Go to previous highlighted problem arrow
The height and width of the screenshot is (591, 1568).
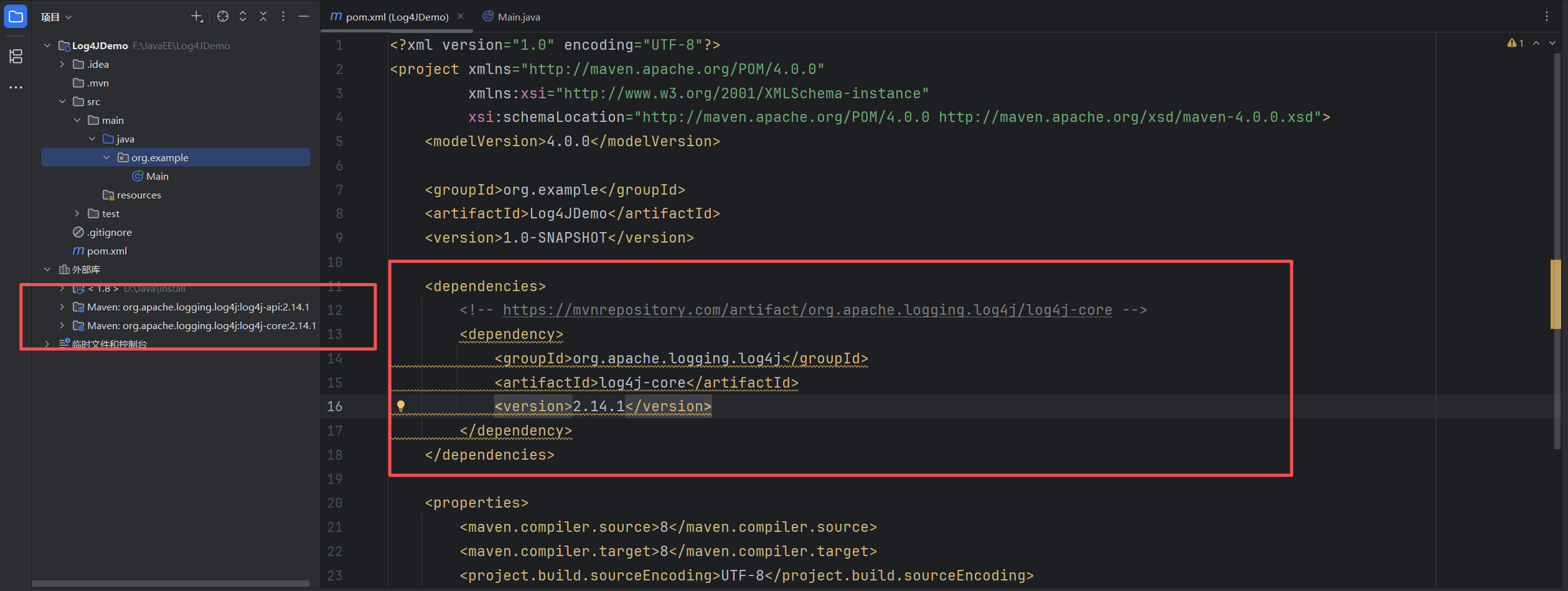coord(1536,43)
